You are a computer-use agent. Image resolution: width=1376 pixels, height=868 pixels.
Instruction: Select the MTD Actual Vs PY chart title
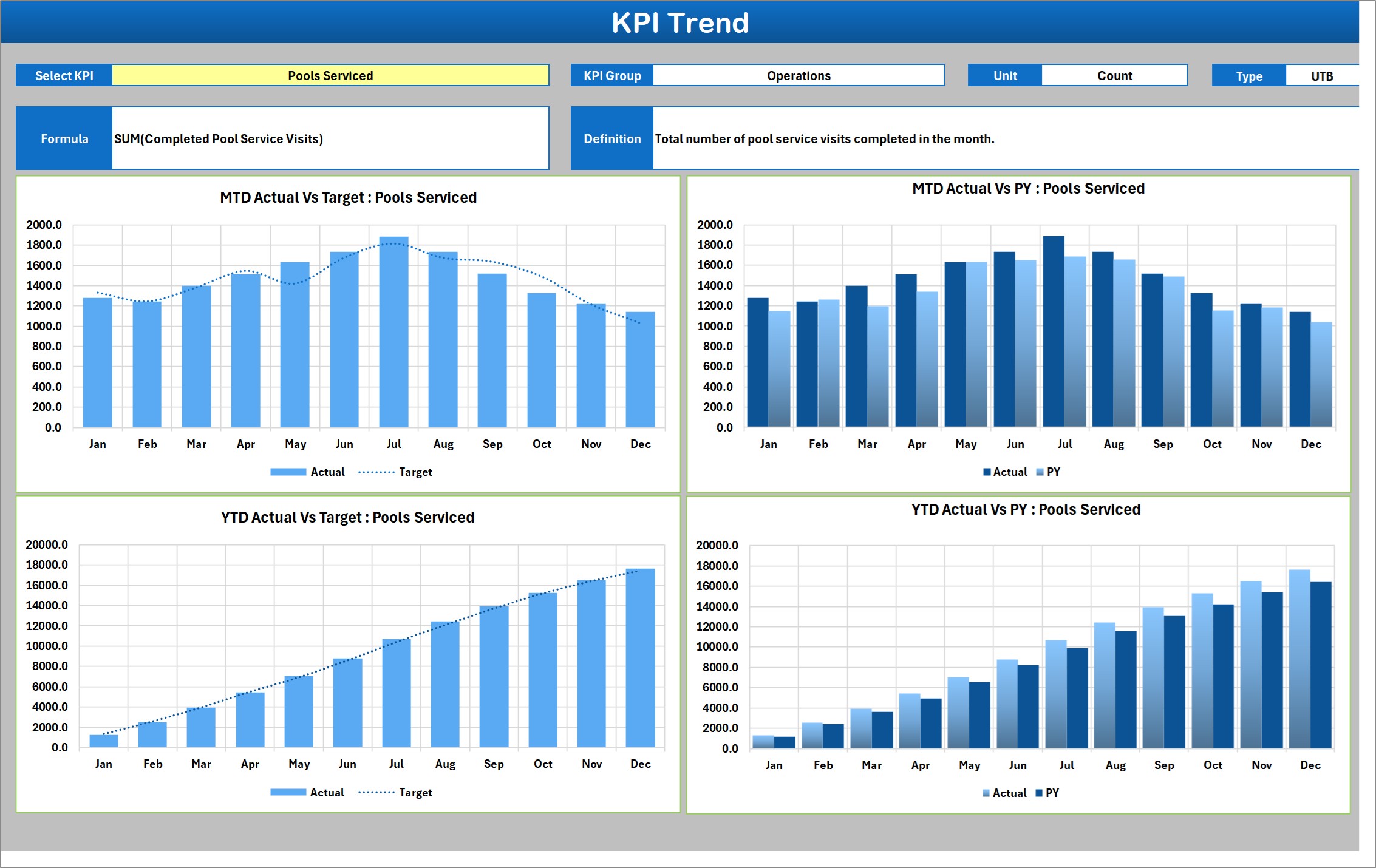[1029, 189]
